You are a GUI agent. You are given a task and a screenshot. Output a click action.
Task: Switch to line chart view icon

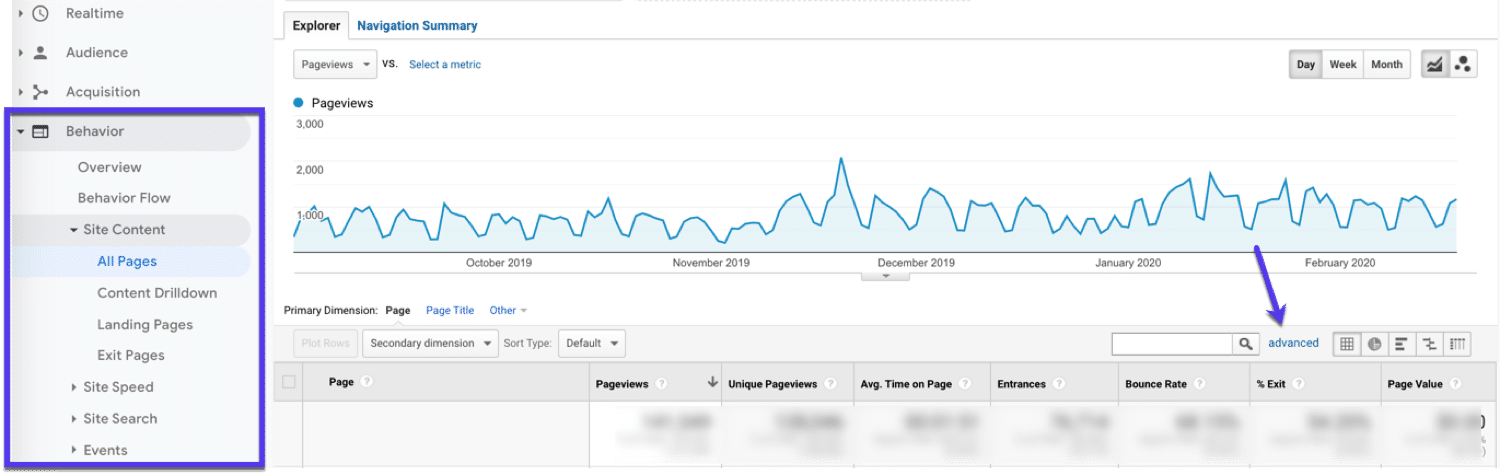[x=1435, y=64]
